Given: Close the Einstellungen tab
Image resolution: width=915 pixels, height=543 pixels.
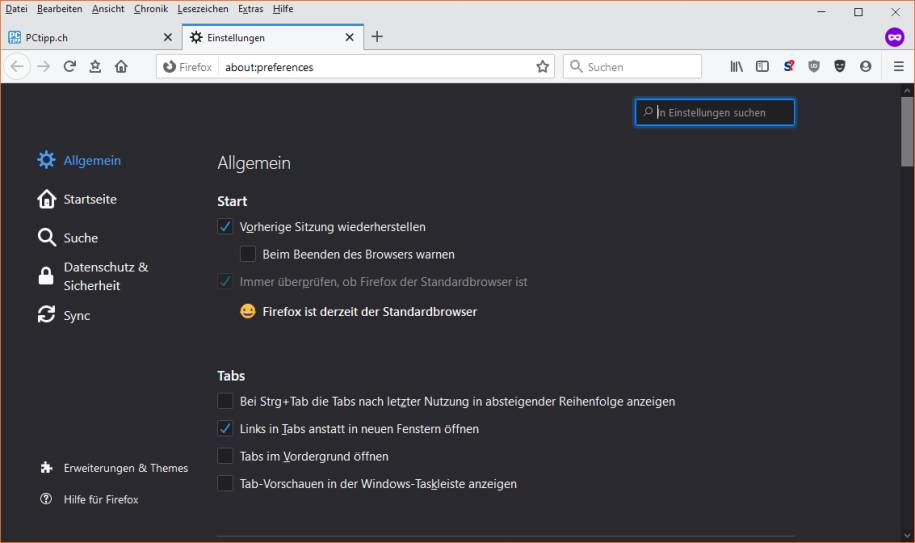Looking at the screenshot, I should point(350,37).
